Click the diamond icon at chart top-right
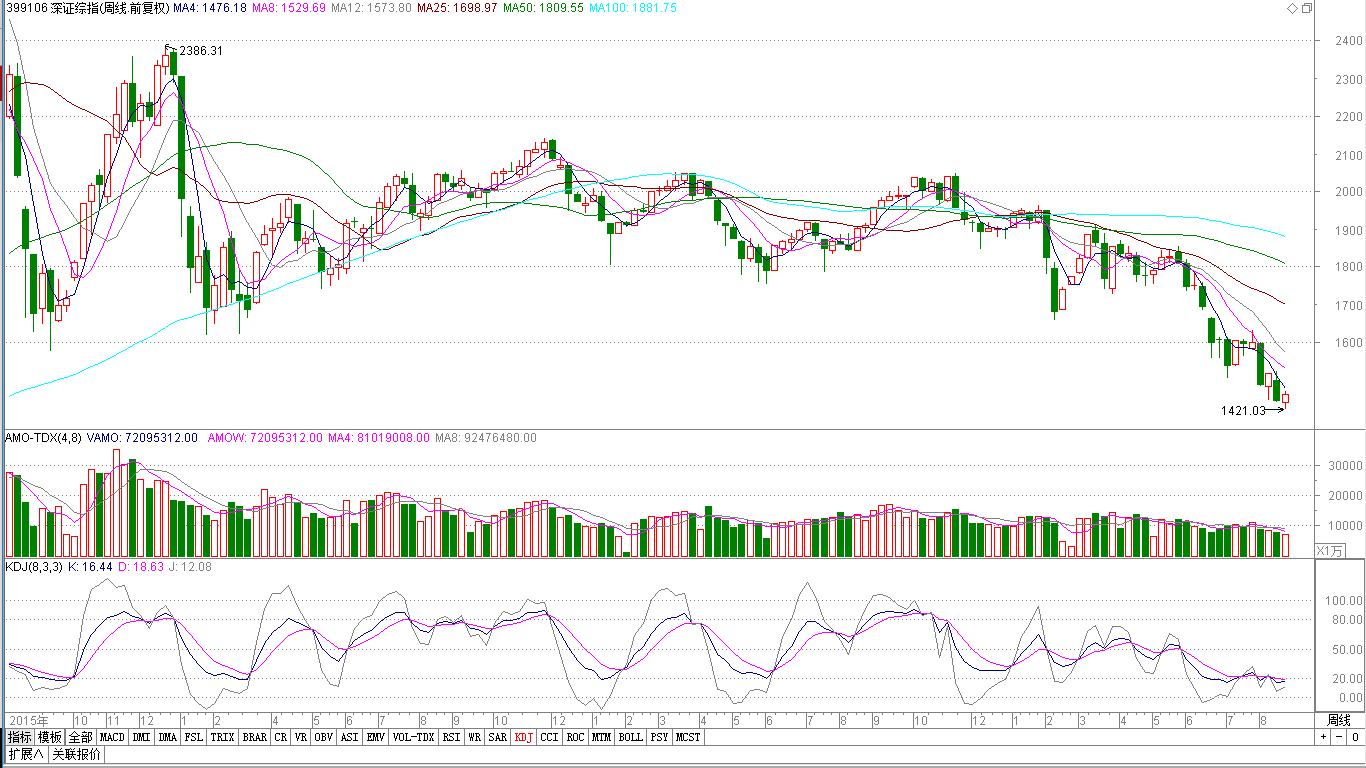The width and height of the screenshot is (1366, 768). coord(1291,8)
